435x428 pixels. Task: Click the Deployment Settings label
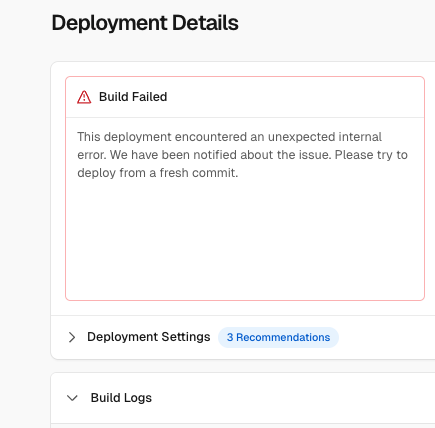(149, 337)
